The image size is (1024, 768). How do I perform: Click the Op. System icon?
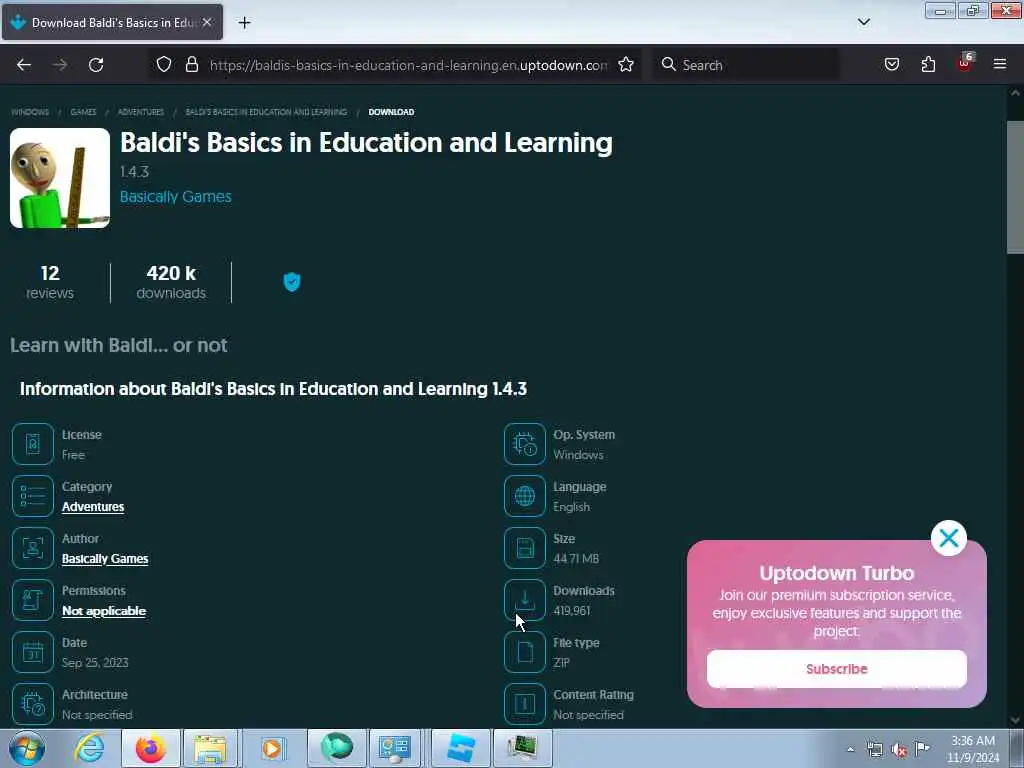point(524,444)
